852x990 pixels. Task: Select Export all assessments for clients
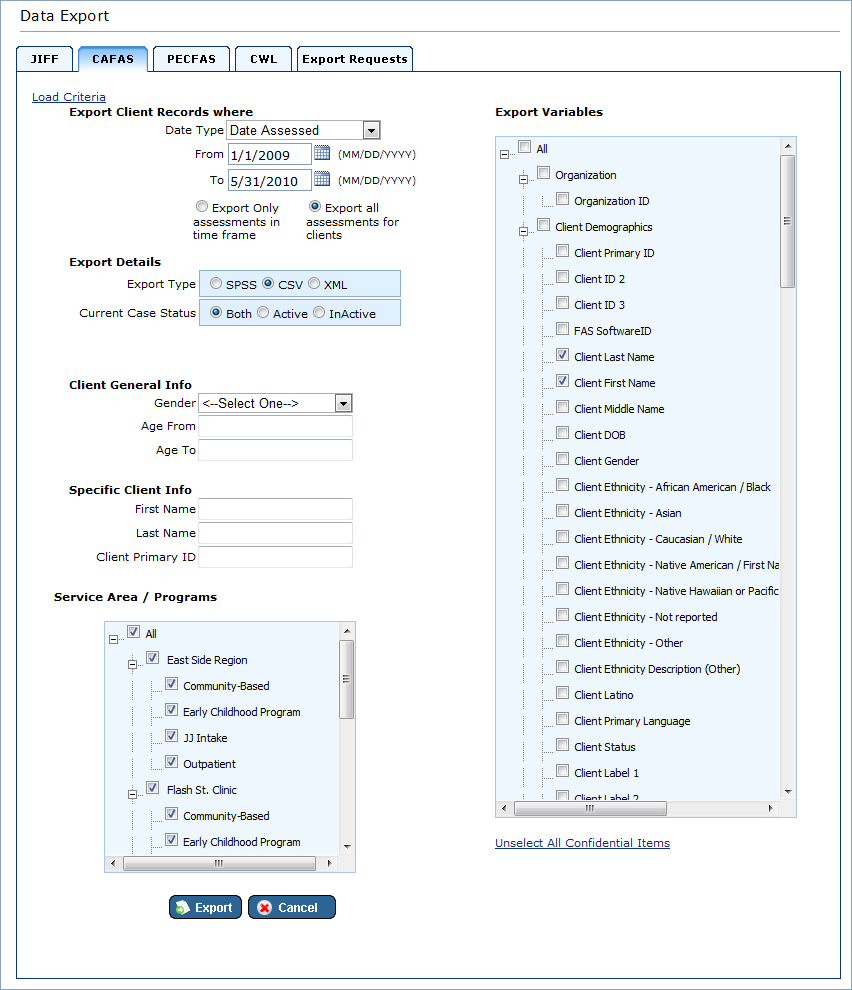click(315, 206)
